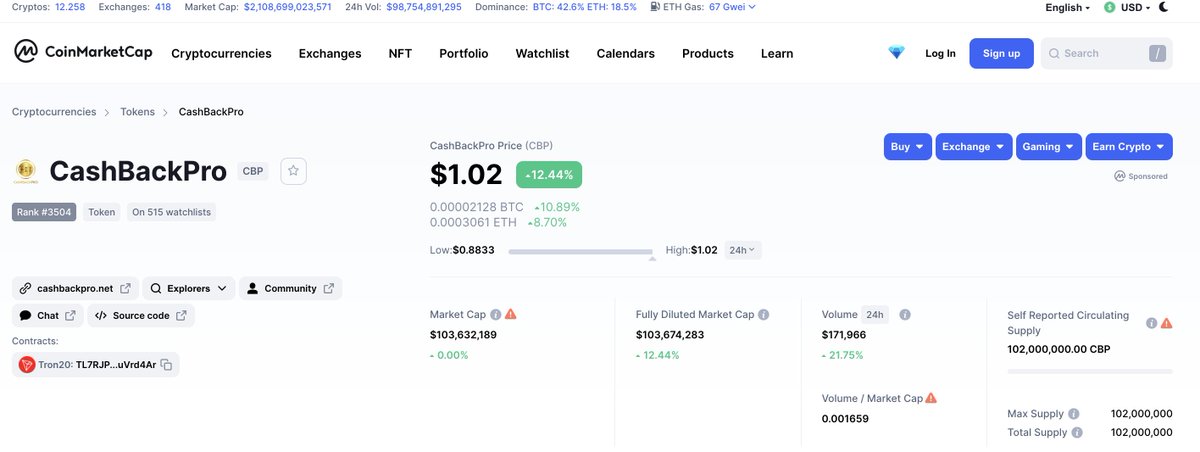Open the Chat link
Screen dimensions: 1200x452
48,315
